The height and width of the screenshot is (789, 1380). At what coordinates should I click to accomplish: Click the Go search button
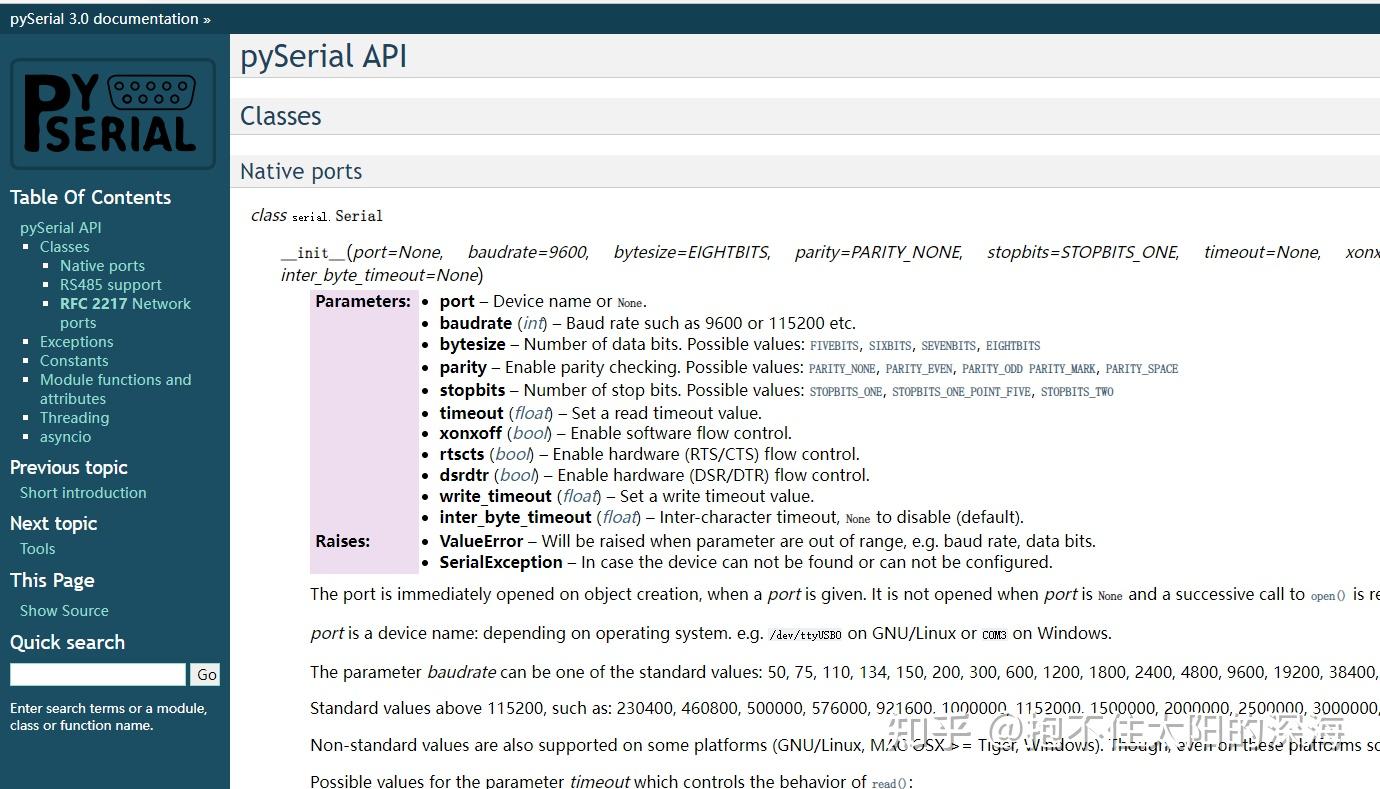(207, 675)
